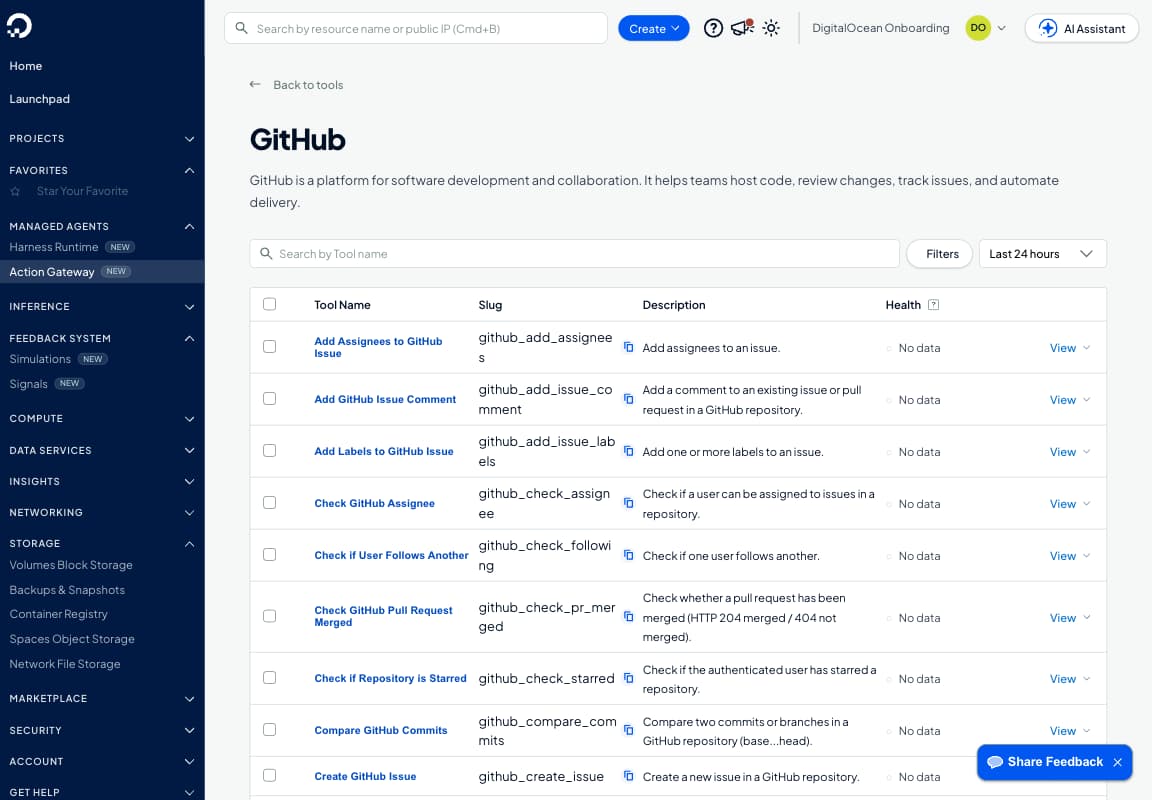Expand the account menu chevron beside DO avatar
Screen dimensions: 1152x800
pyautogui.click(x=1001, y=28)
